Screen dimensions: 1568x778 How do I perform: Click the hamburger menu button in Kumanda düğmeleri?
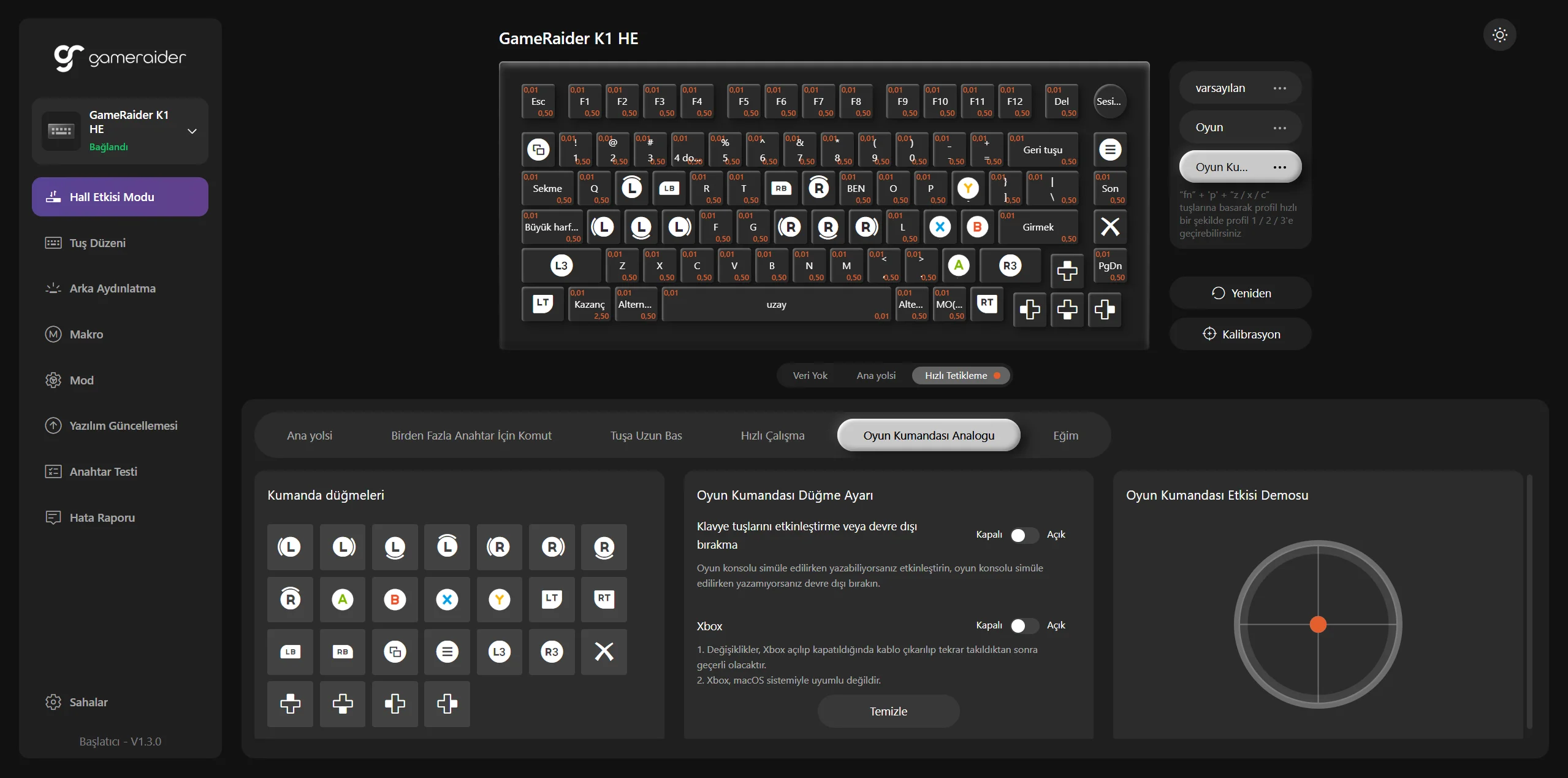[447, 652]
